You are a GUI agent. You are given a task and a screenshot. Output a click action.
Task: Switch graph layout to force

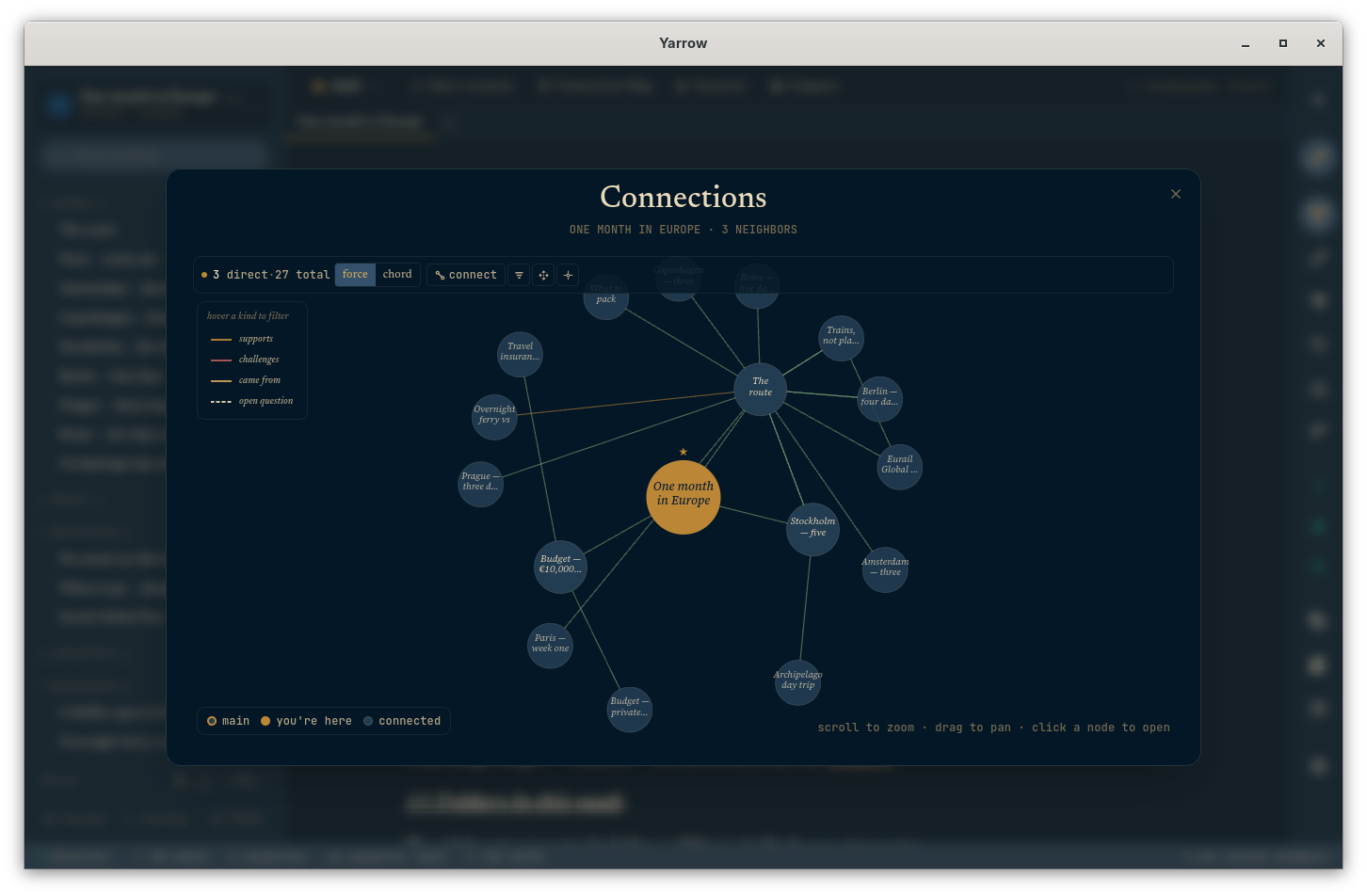(355, 275)
